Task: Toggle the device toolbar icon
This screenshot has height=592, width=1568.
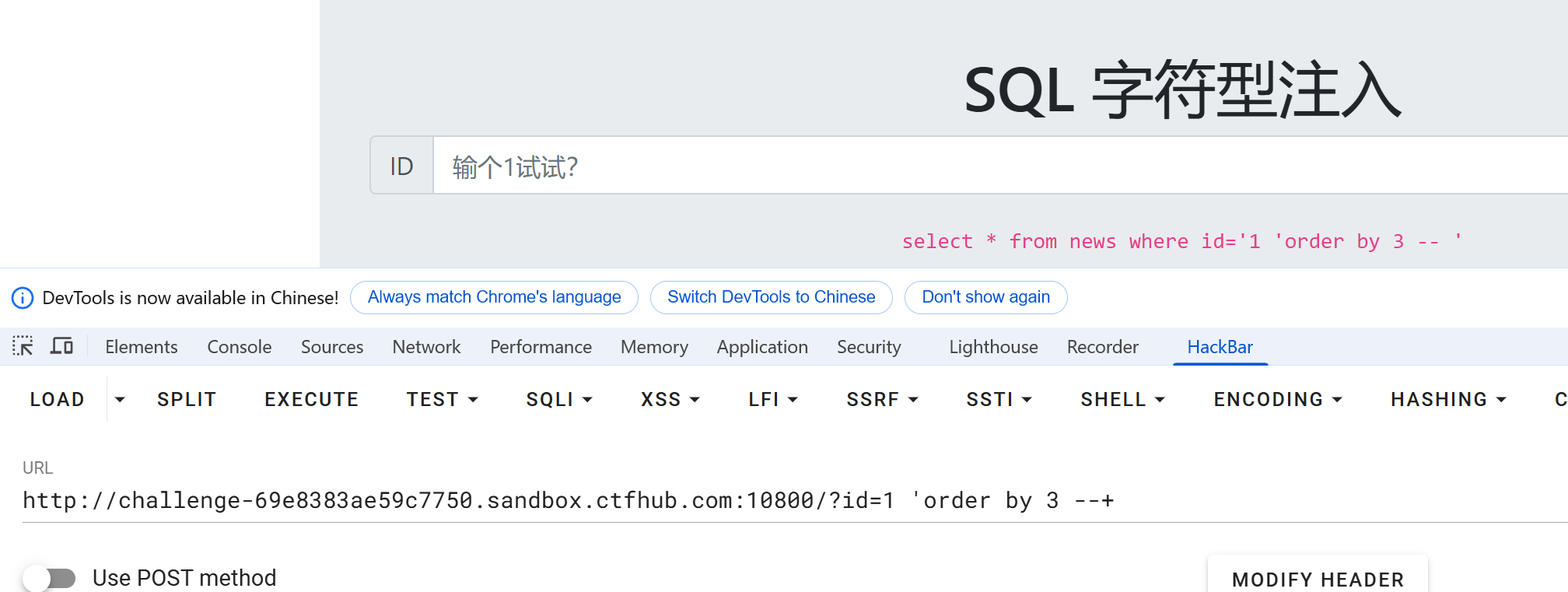Action: tap(61, 346)
